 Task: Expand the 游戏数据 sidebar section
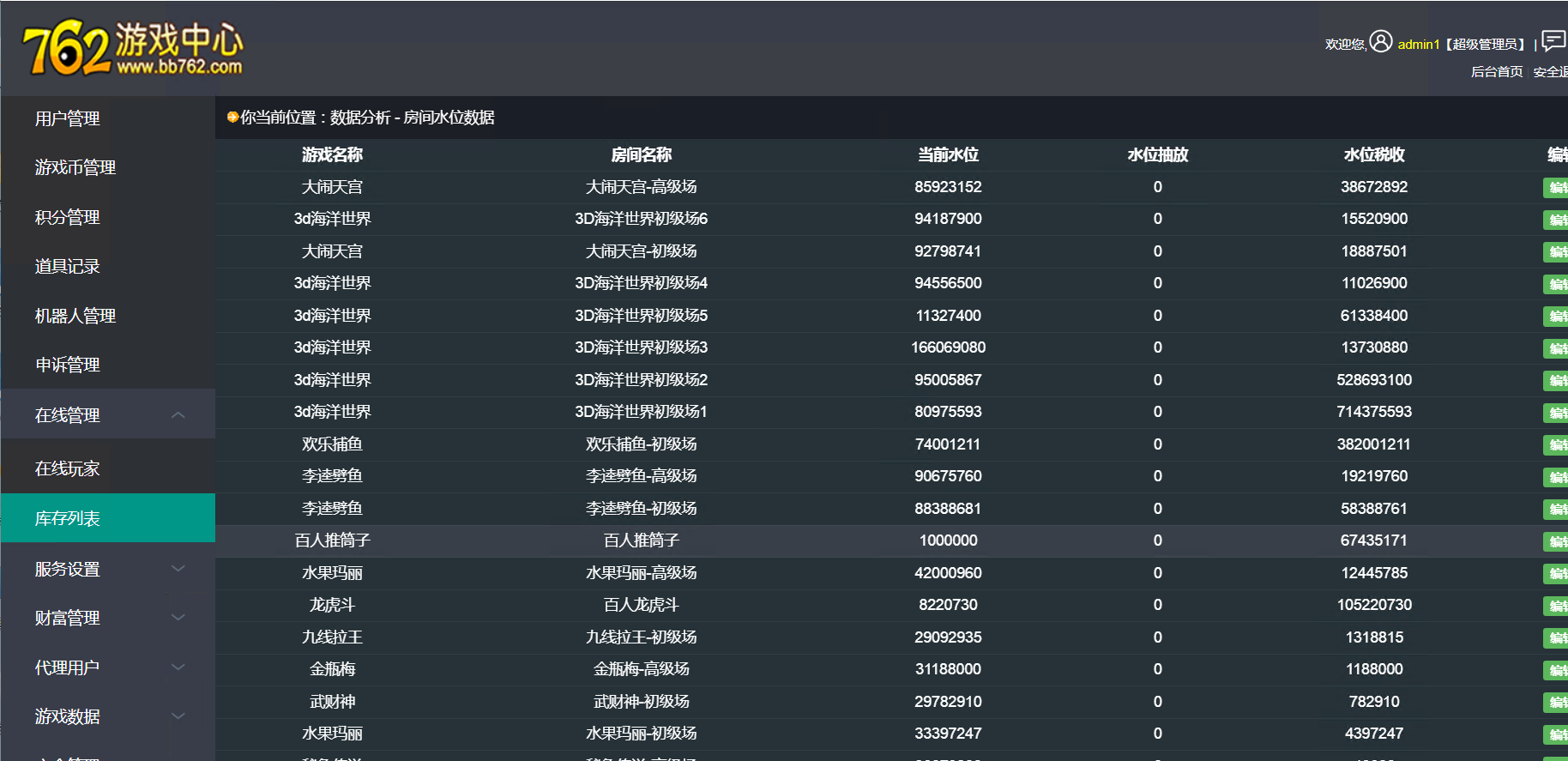178,716
